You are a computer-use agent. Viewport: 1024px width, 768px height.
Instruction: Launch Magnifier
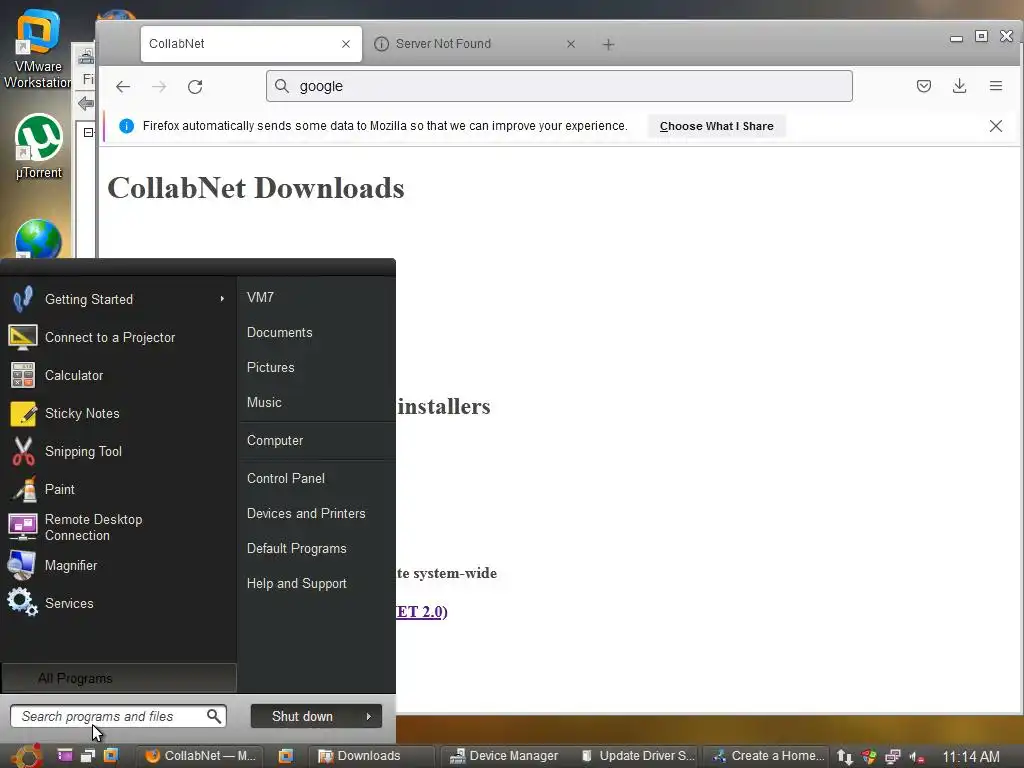pos(118,566)
